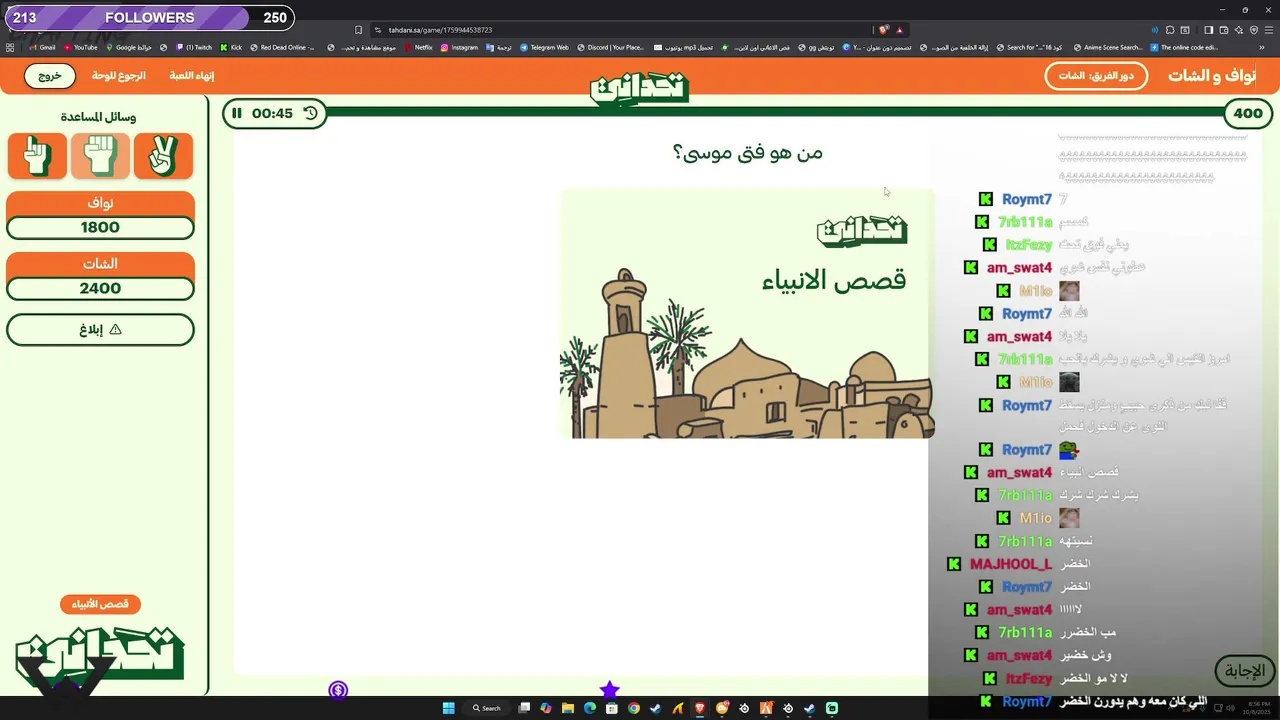Open the Discord bookmark
The image size is (1280, 720).
[610, 47]
